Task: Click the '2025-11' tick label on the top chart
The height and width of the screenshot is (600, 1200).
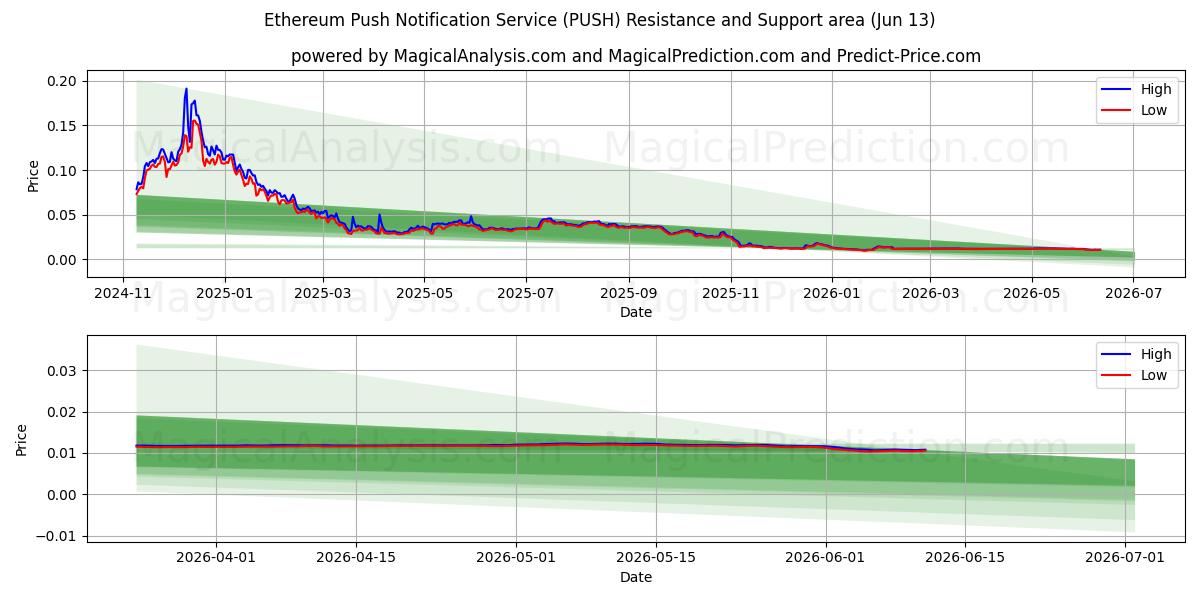Action: pyautogui.click(x=731, y=294)
